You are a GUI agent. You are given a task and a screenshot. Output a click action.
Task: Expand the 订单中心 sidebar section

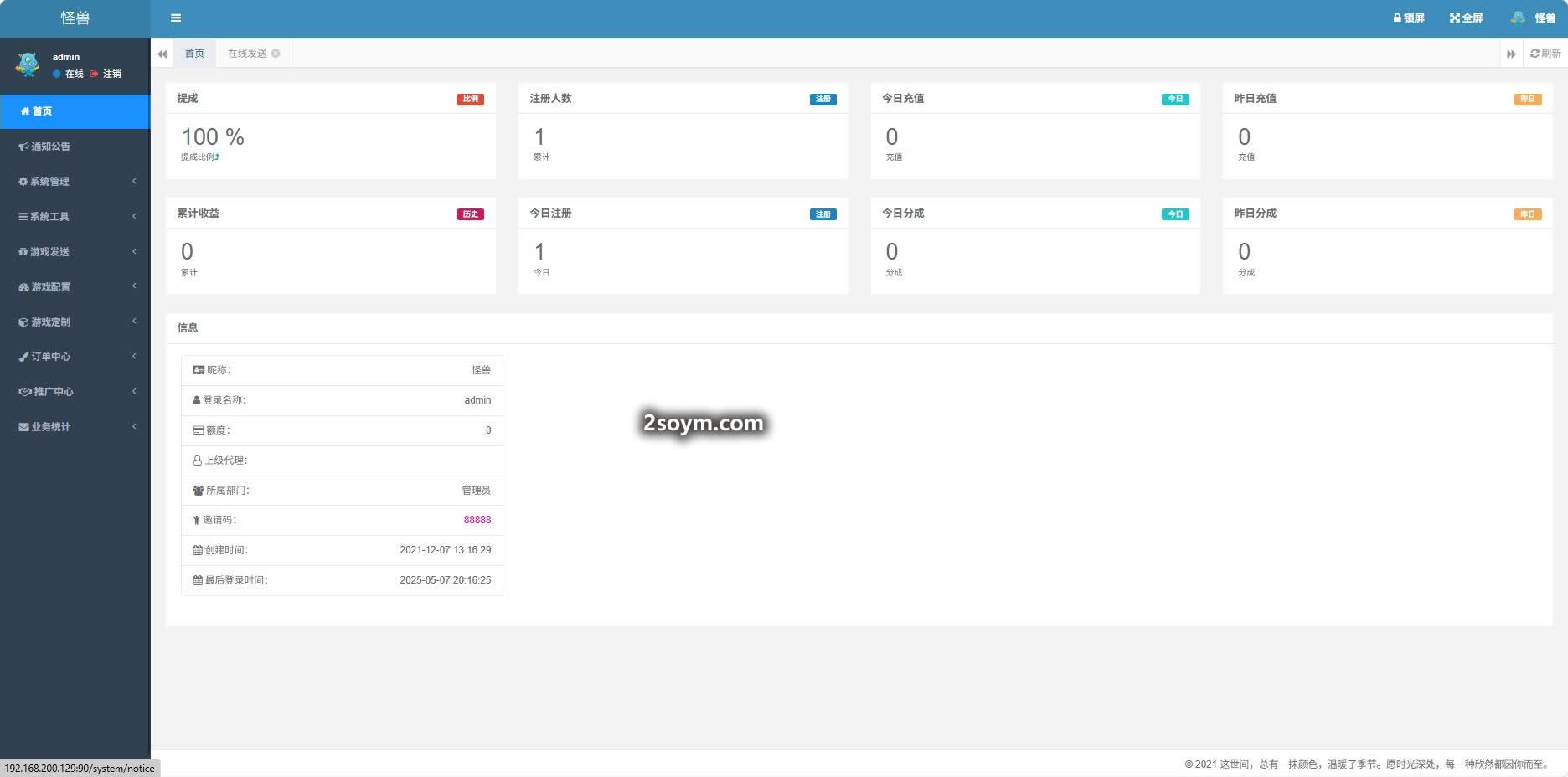click(75, 357)
